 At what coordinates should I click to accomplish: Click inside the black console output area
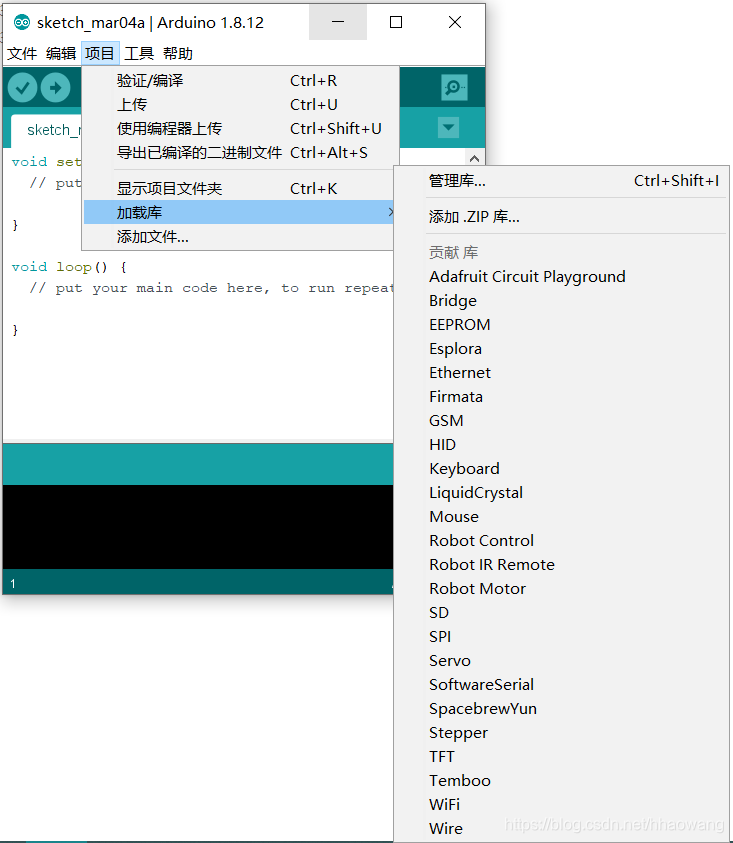pyautogui.click(x=198, y=527)
